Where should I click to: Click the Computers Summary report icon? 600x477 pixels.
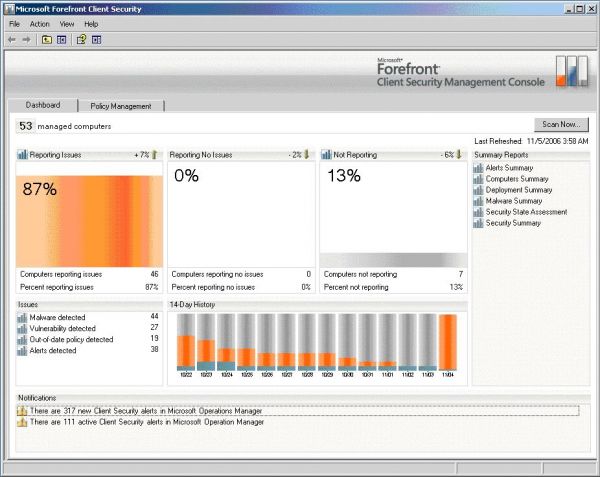tap(478, 179)
